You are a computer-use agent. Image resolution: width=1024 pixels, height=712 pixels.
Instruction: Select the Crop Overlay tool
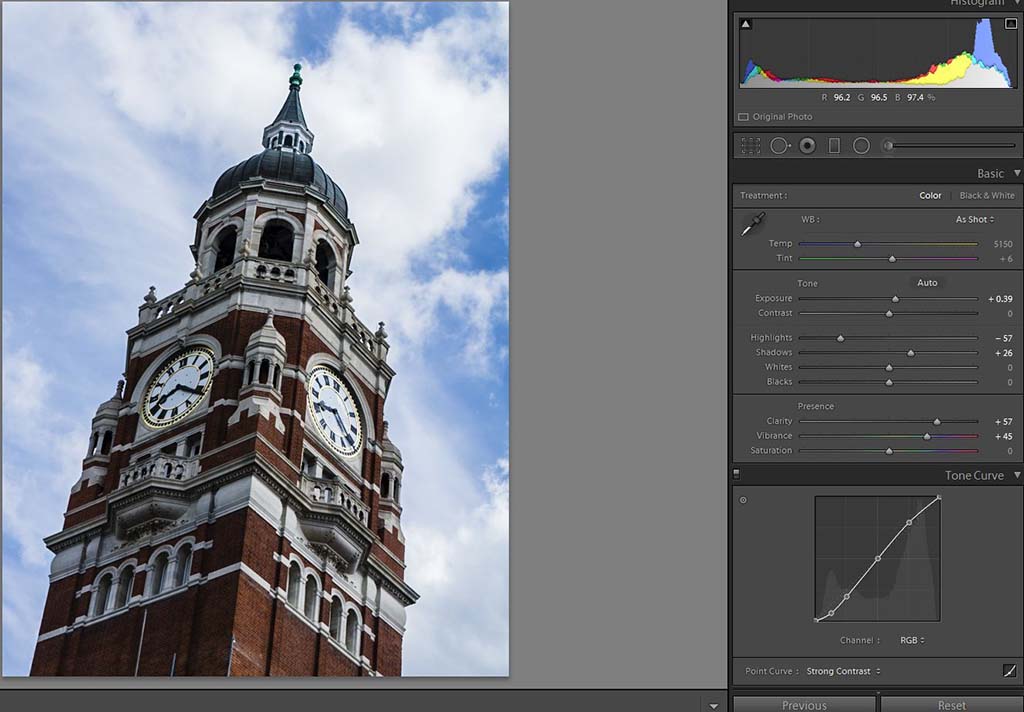[751, 146]
